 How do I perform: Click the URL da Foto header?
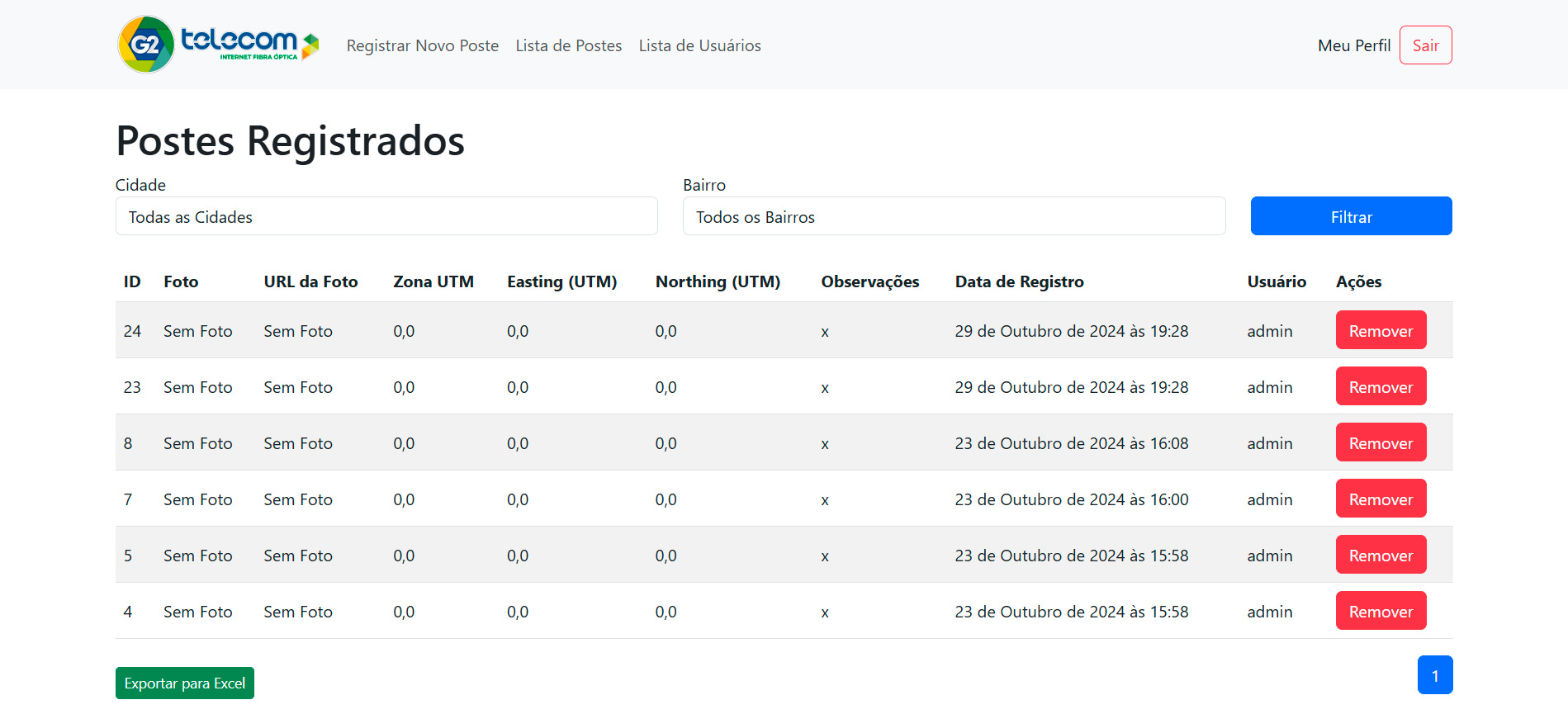pos(310,281)
